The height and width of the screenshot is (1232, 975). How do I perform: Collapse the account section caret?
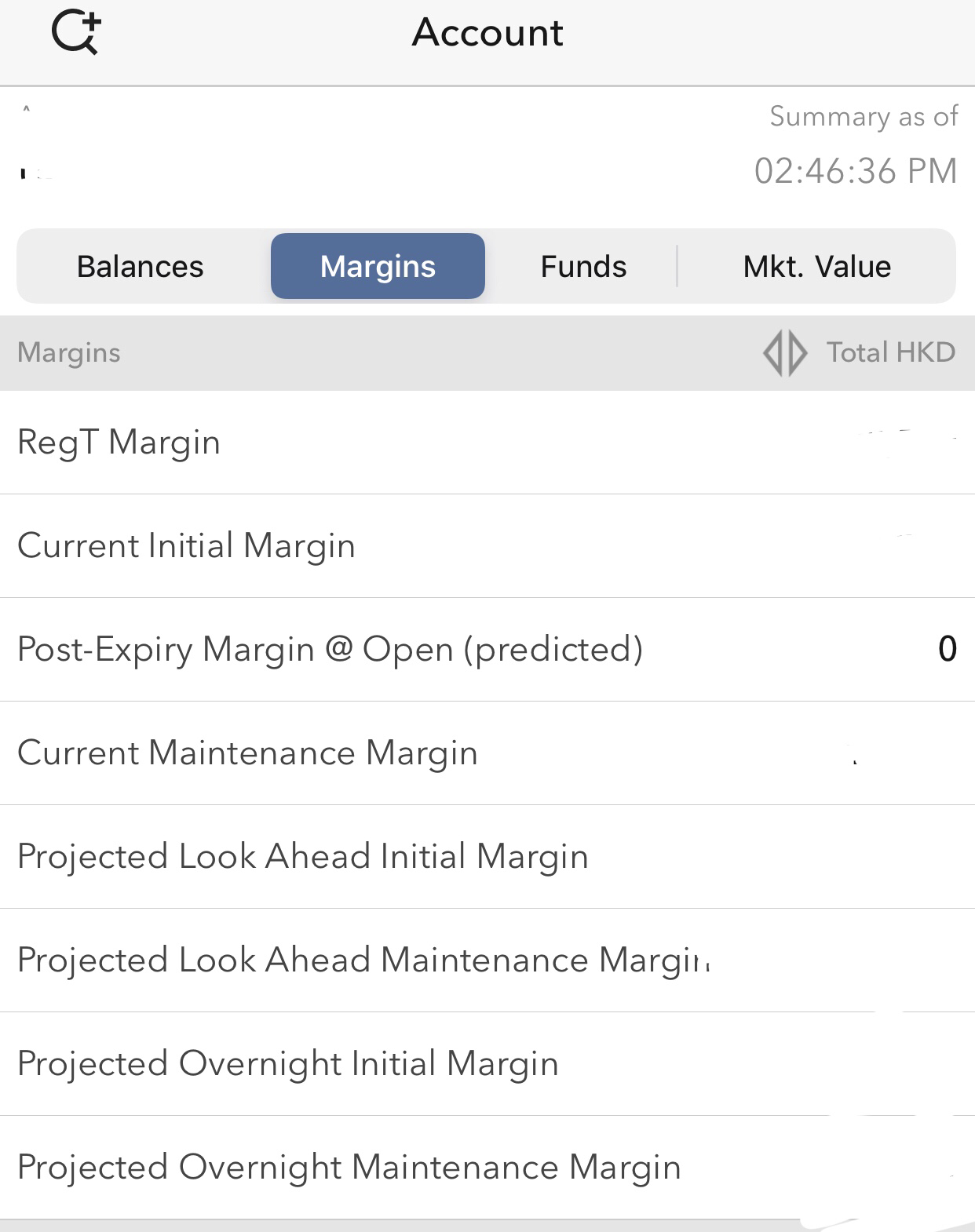[26, 110]
